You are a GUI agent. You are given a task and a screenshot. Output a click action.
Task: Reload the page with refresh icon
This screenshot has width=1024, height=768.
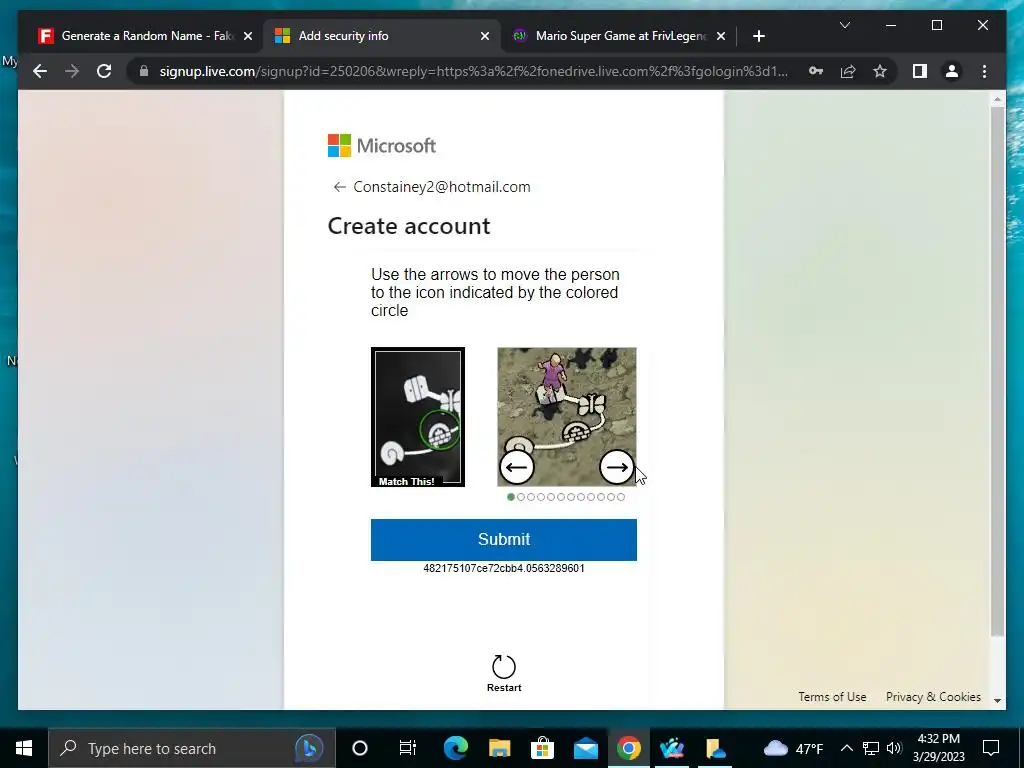[x=104, y=71]
